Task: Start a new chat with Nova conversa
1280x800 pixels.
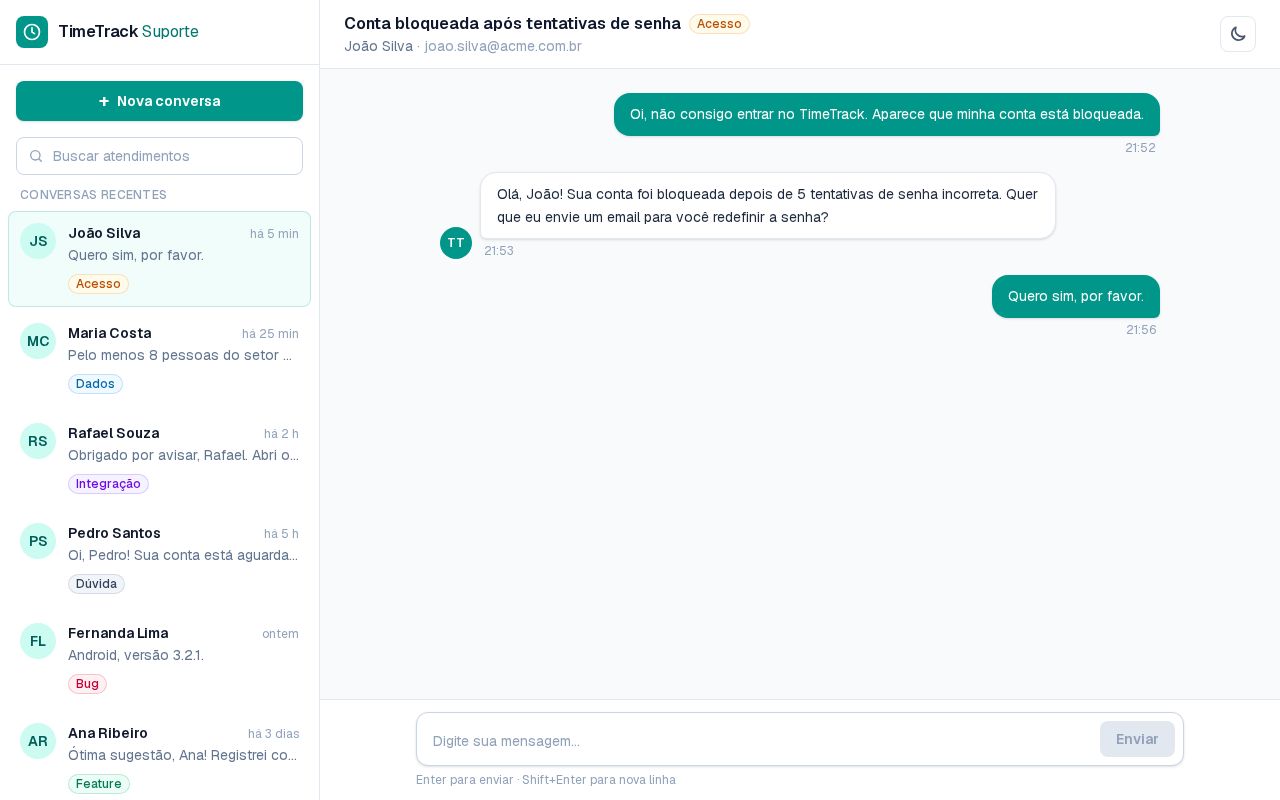Action: [159, 101]
